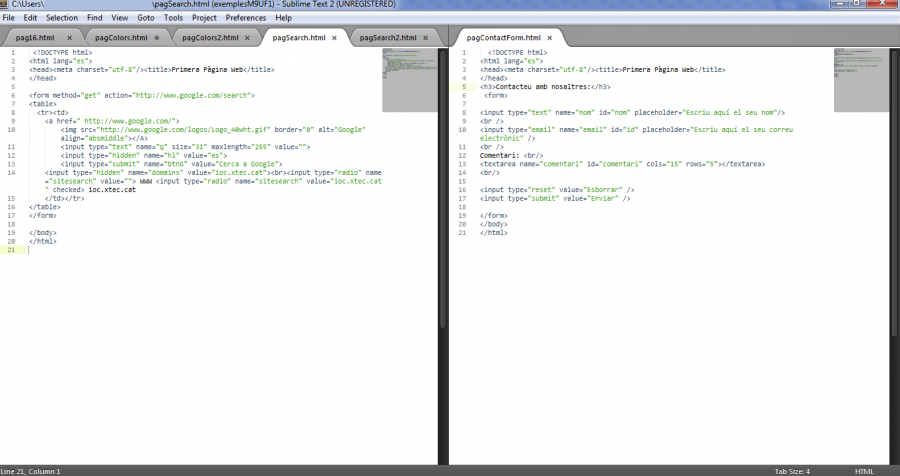The image size is (900, 476).
Task: Open the File menu
Action: pyautogui.click(x=9, y=18)
